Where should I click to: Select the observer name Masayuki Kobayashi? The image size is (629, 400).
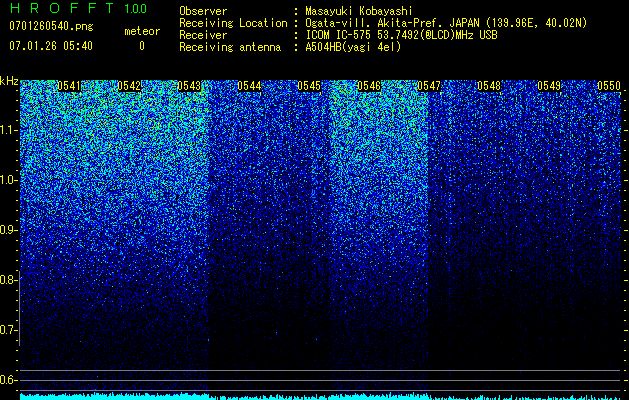pyautogui.click(x=359, y=11)
